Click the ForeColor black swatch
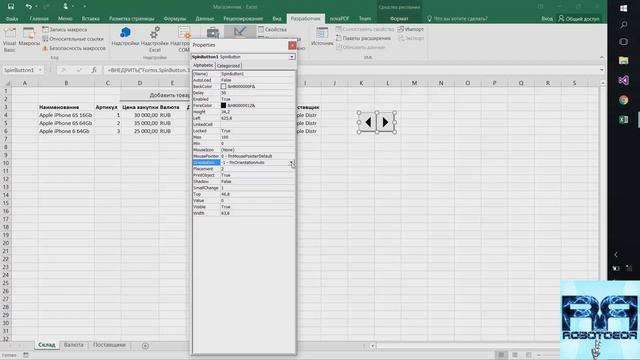640x360 pixels. click(223, 105)
